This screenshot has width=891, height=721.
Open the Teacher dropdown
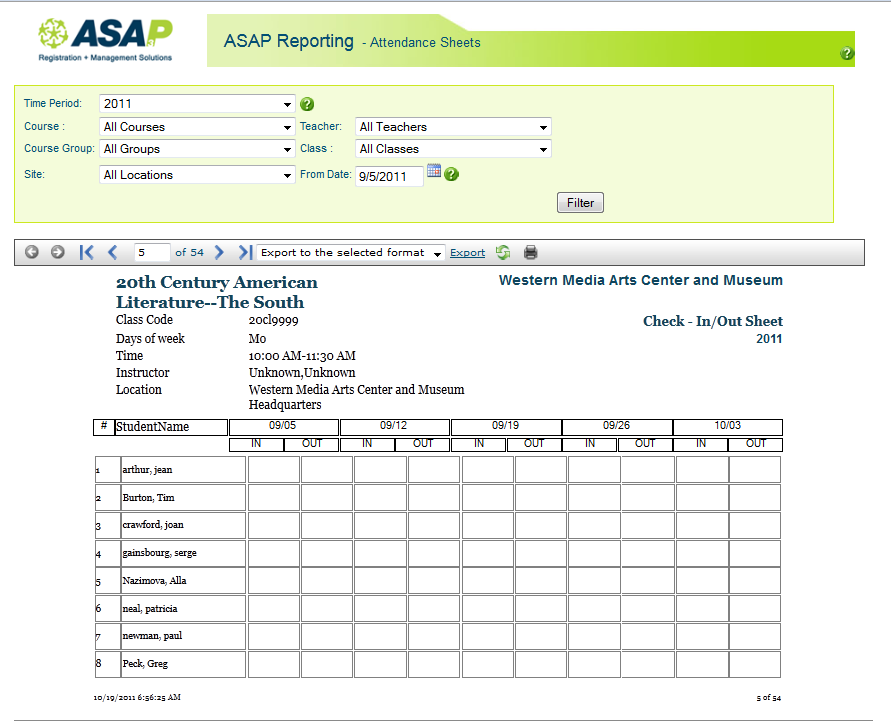click(x=453, y=127)
